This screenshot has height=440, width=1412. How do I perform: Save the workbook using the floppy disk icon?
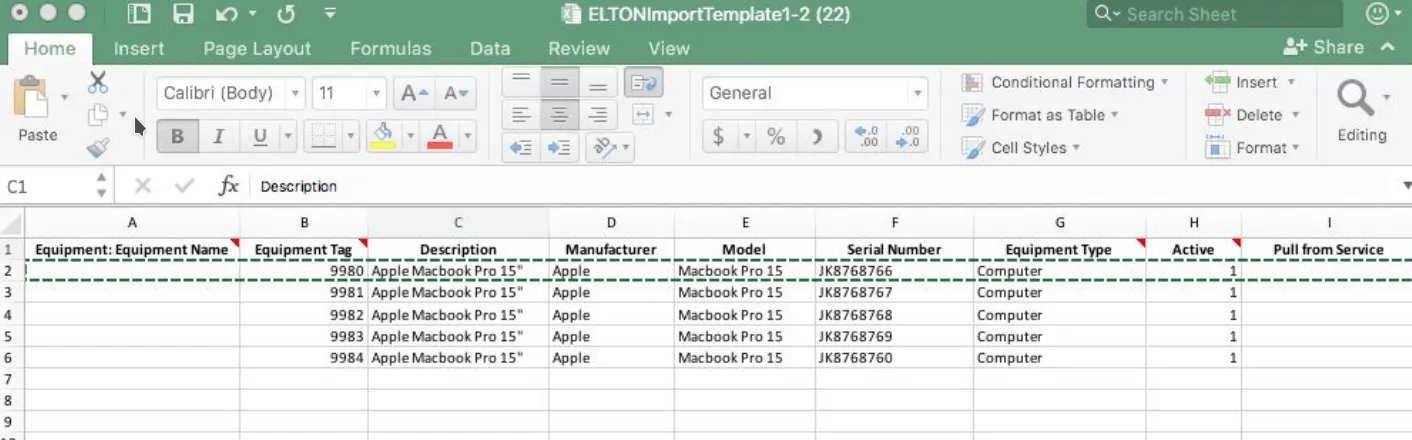pyautogui.click(x=183, y=15)
